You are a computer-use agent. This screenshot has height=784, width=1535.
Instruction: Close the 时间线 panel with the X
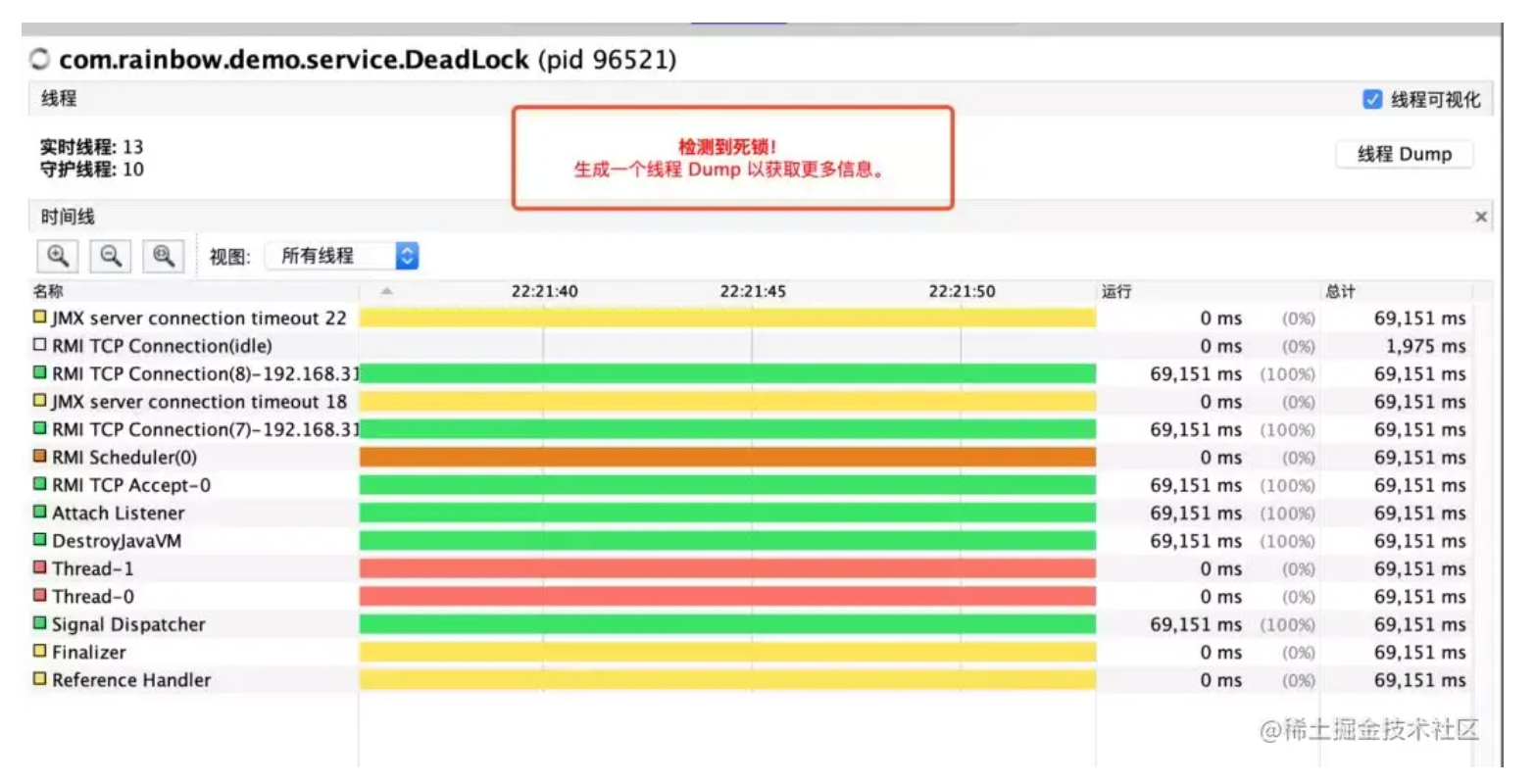[1481, 217]
